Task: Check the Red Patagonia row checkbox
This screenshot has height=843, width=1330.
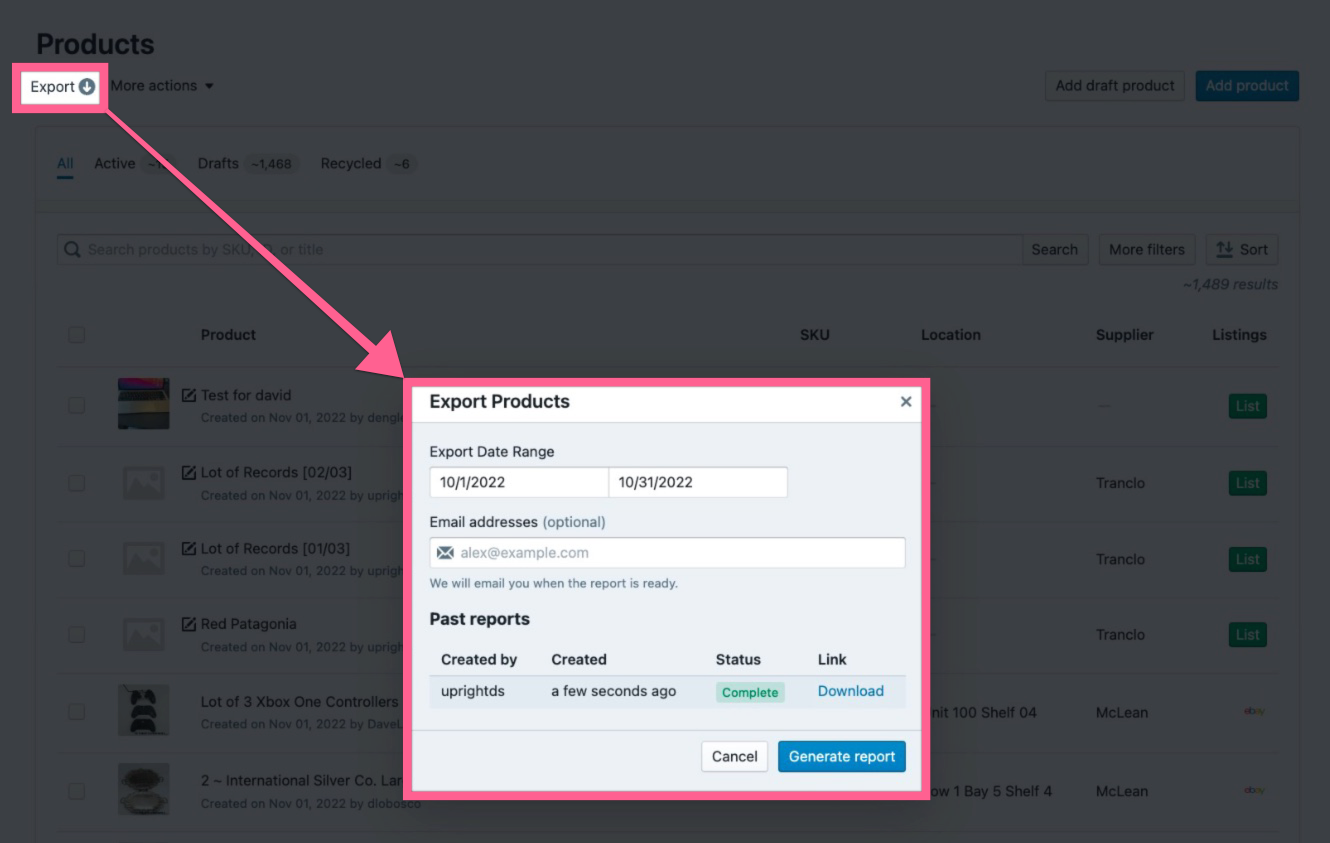Action: click(x=76, y=634)
